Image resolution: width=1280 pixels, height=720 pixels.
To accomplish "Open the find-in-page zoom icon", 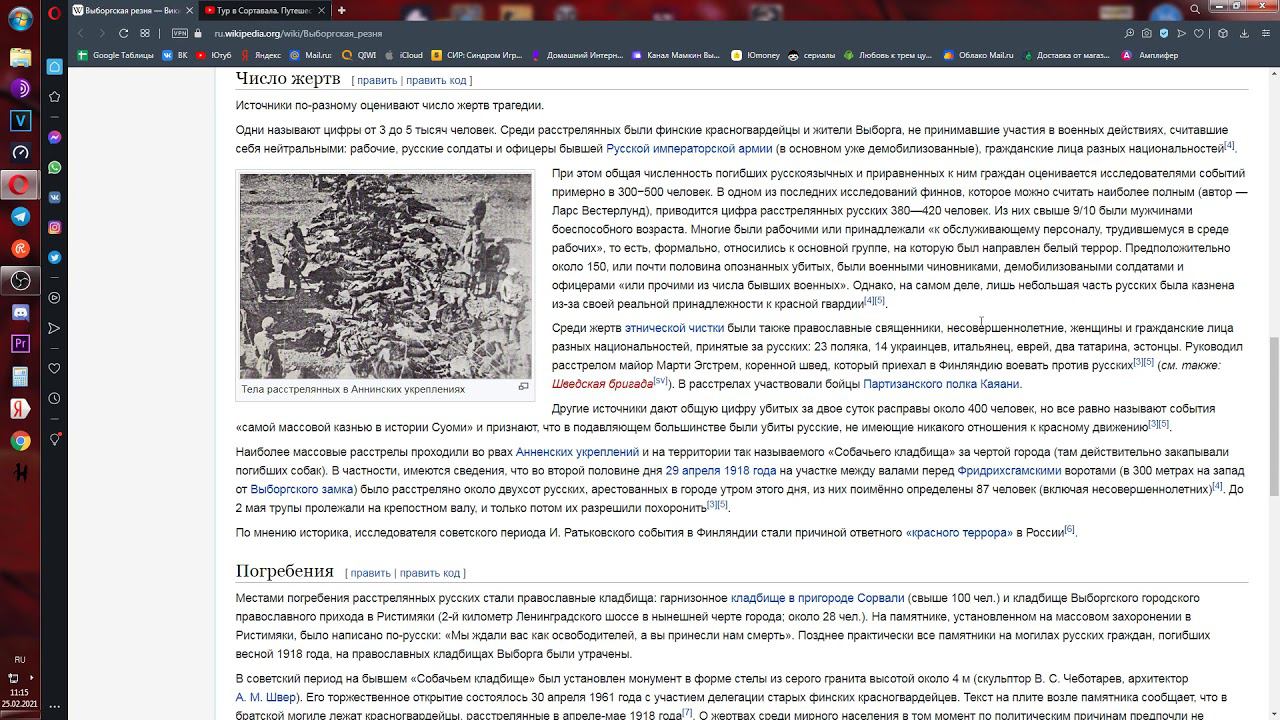I will point(1129,33).
